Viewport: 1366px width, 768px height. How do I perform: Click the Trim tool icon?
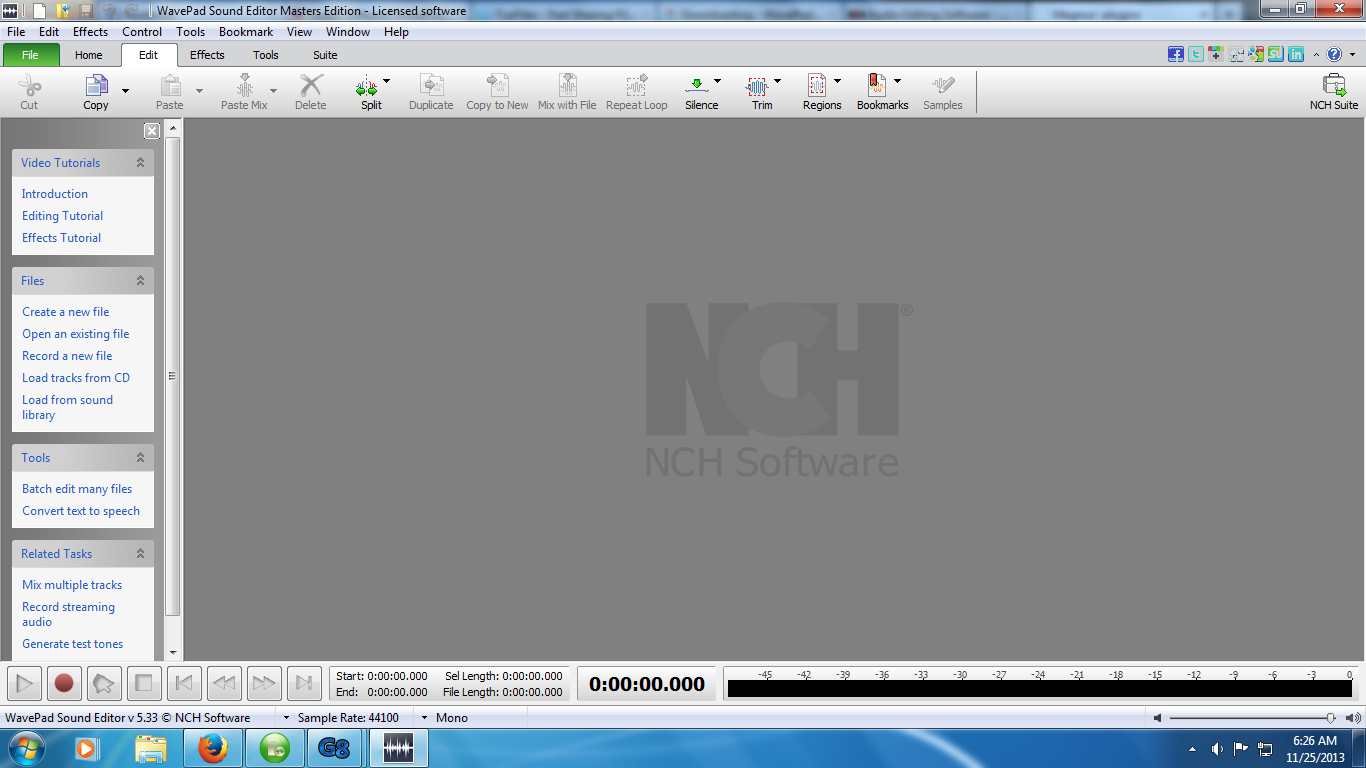point(757,86)
